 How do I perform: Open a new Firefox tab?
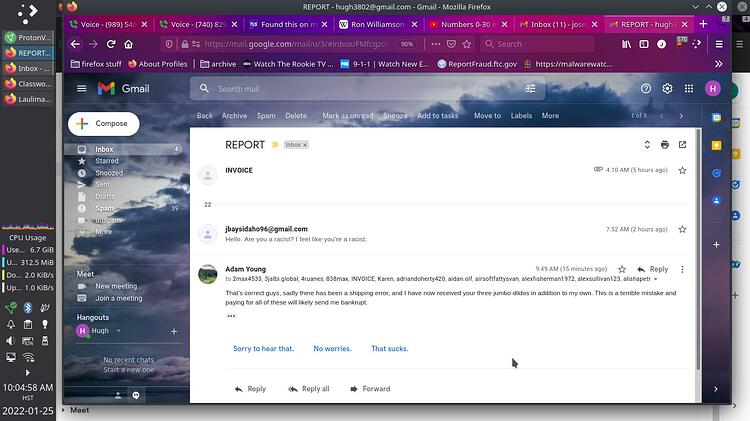[x=703, y=24]
